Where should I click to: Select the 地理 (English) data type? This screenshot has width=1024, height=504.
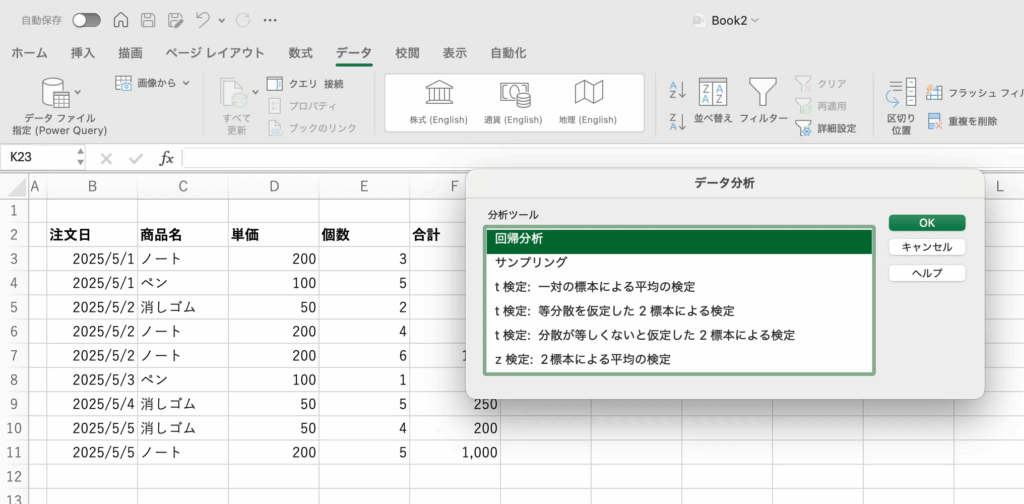(x=588, y=102)
